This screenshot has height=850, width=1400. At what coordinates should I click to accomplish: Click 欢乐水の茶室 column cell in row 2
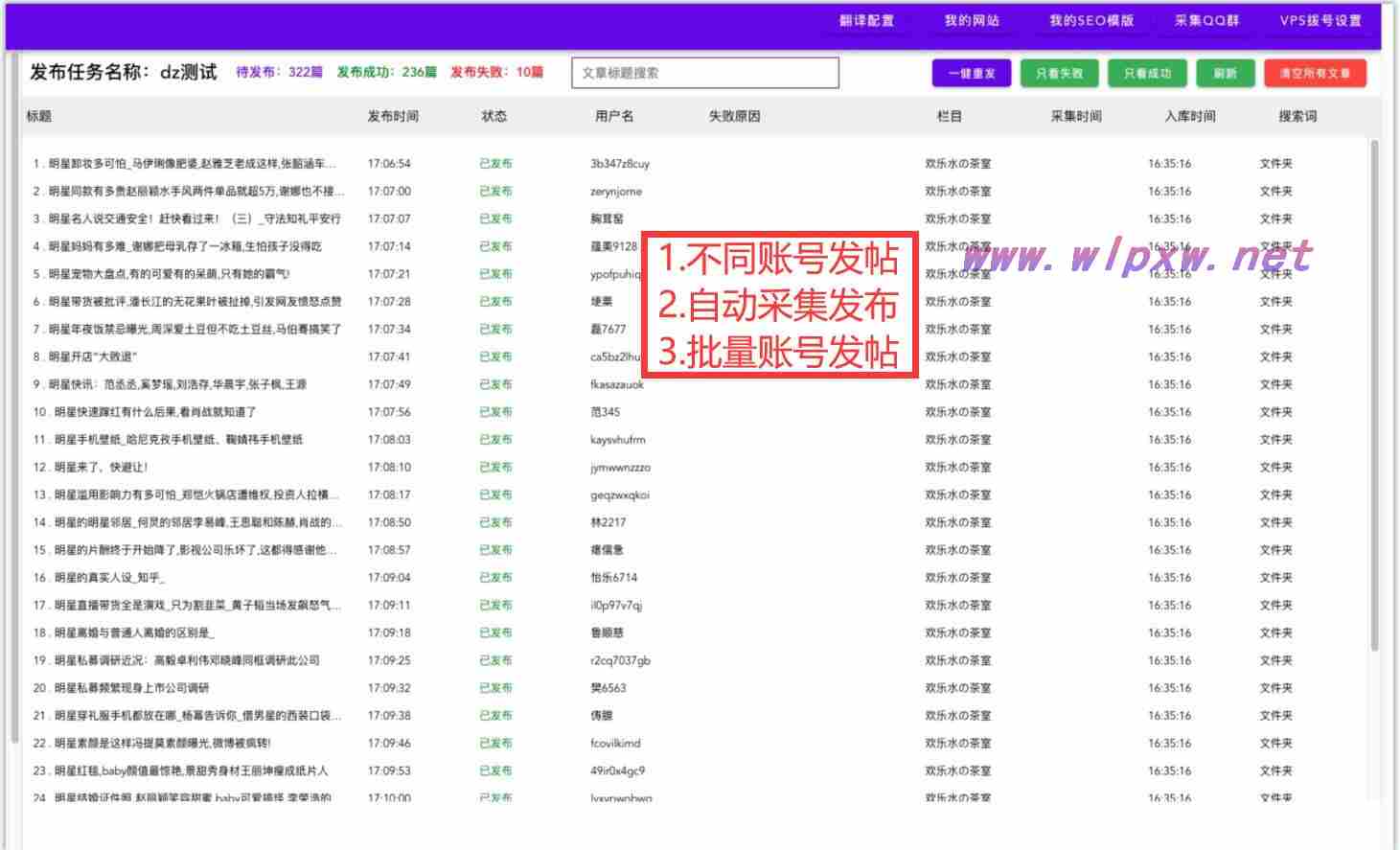(957, 192)
